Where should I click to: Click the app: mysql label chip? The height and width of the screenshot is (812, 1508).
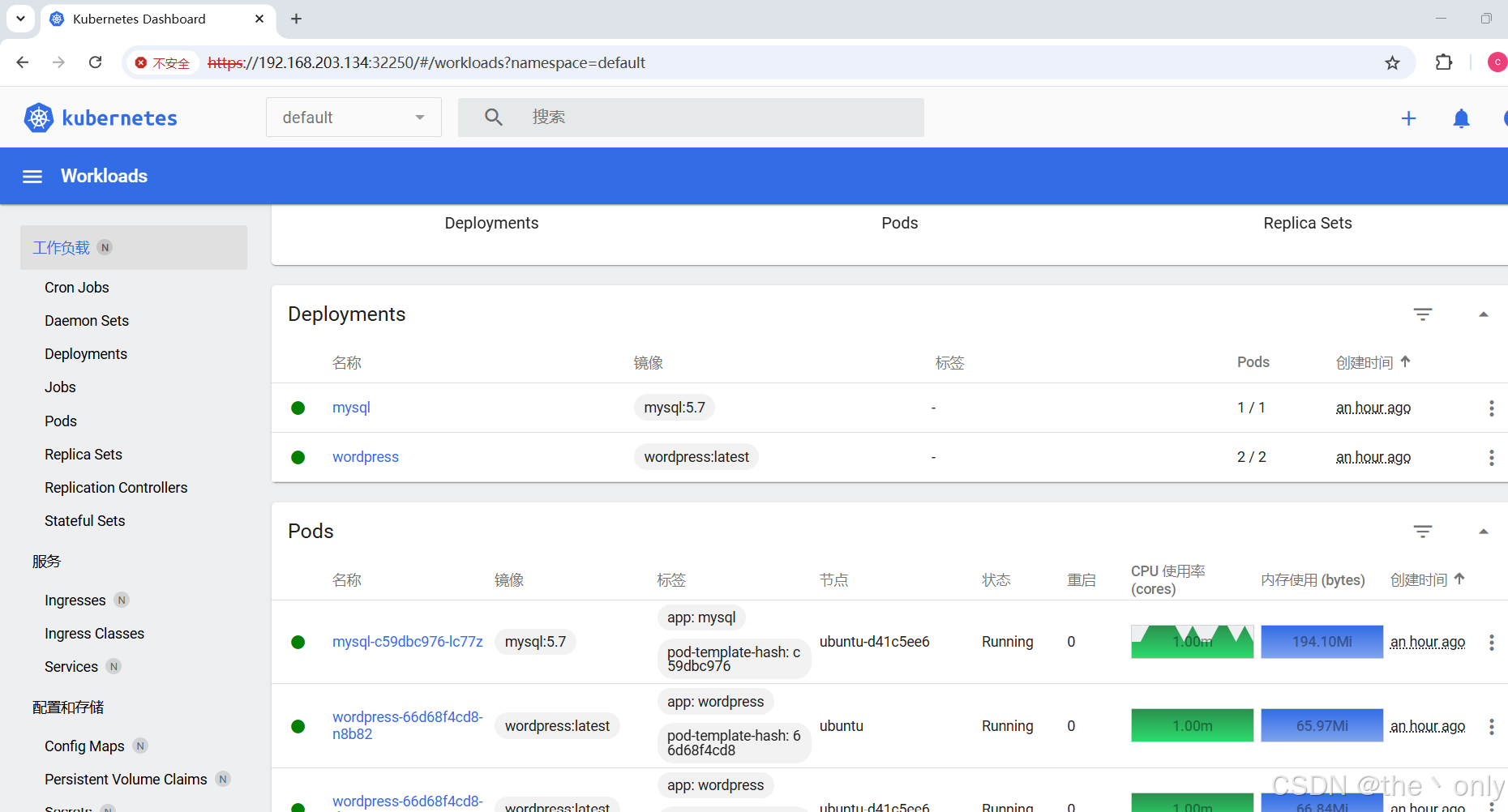click(701, 618)
